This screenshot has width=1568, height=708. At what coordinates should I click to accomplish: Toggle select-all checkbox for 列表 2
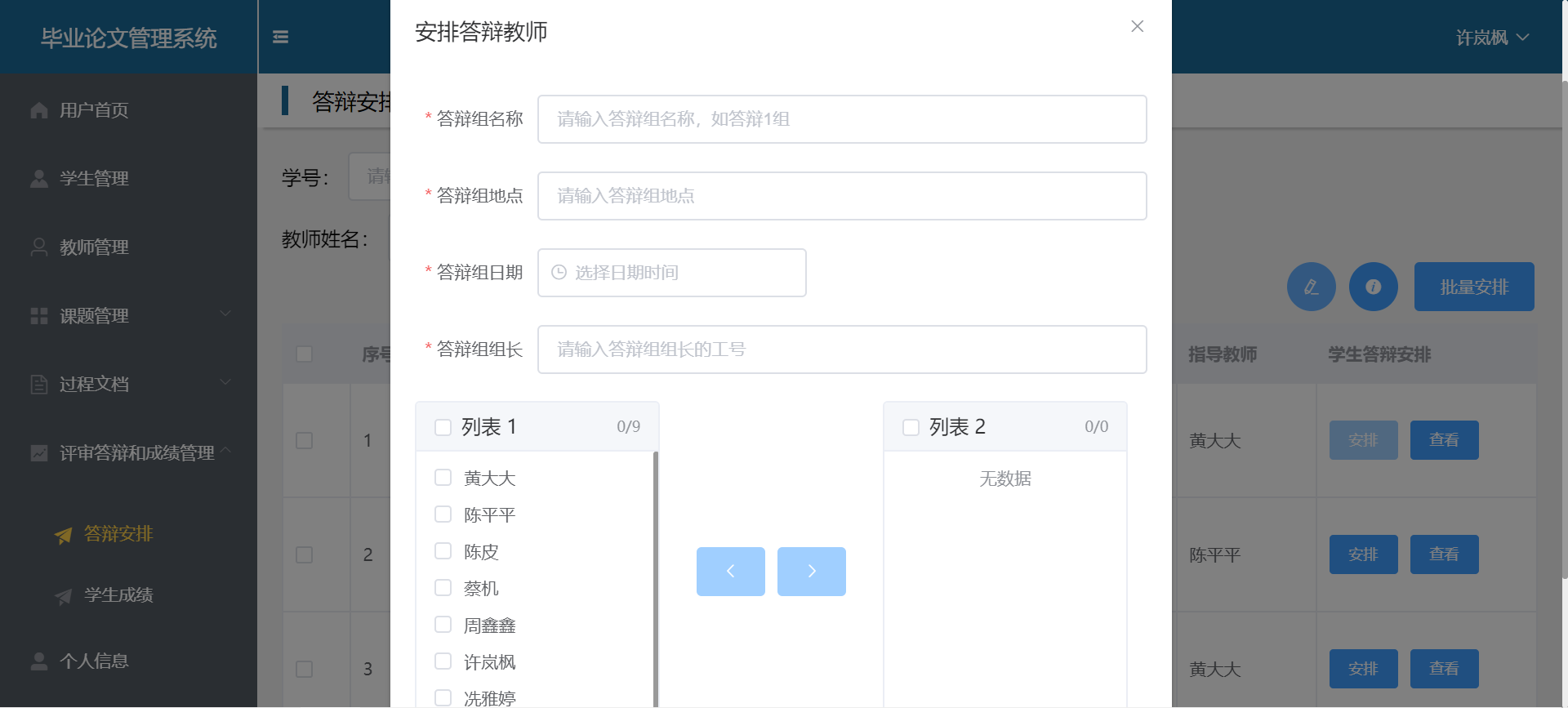tap(911, 427)
